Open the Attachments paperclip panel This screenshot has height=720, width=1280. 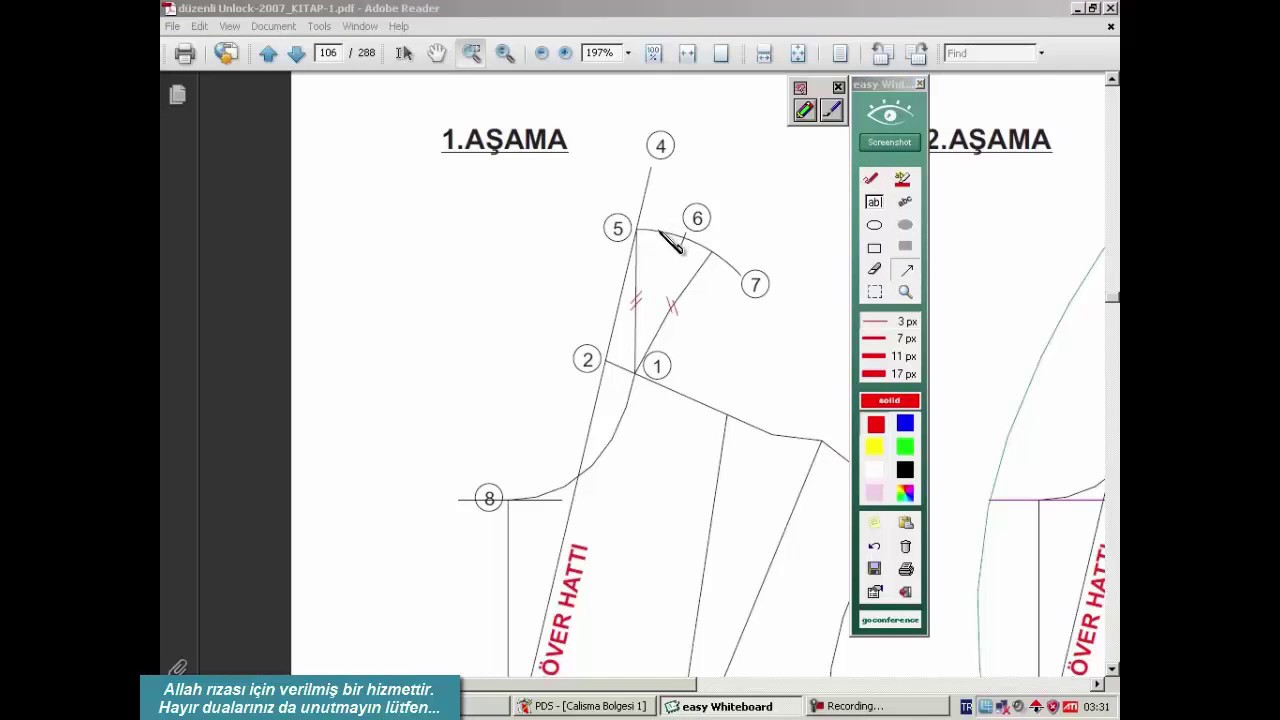(178, 666)
